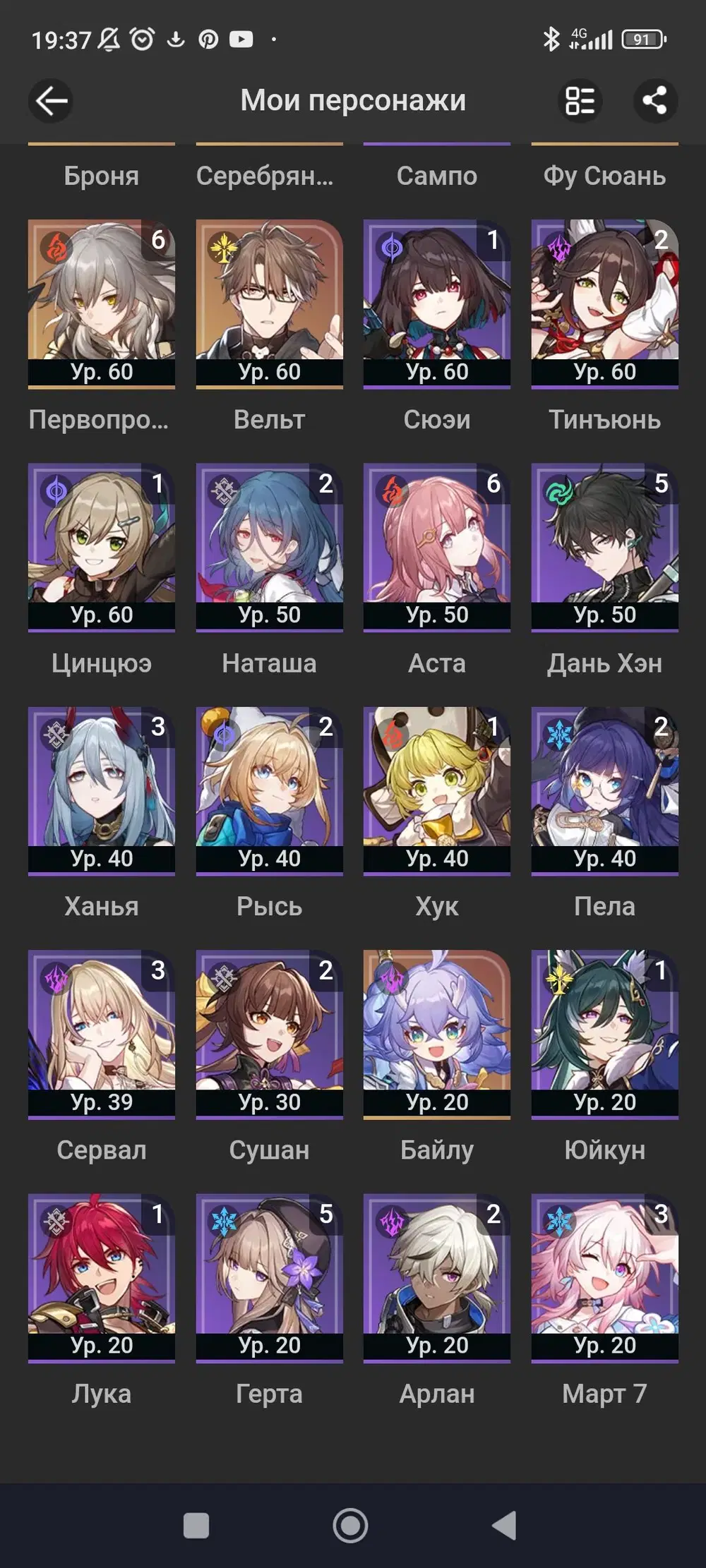Tap Android recent apps square button
Viewport: 706px width, 1568px height.
196,1526
